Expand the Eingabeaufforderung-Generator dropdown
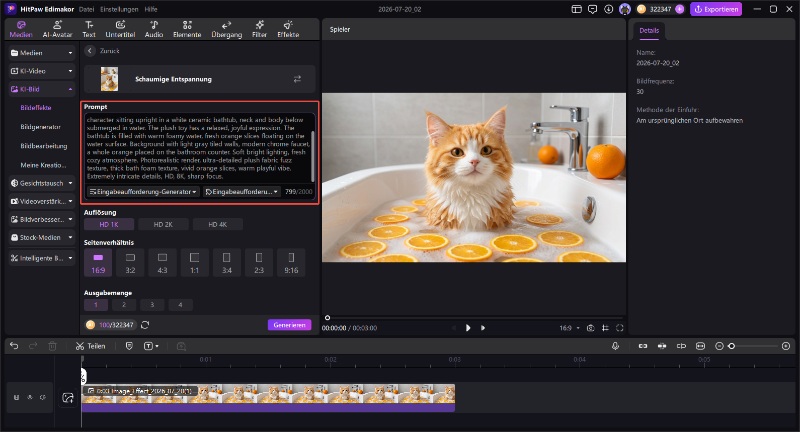The image size is (800, 432). 142,192
